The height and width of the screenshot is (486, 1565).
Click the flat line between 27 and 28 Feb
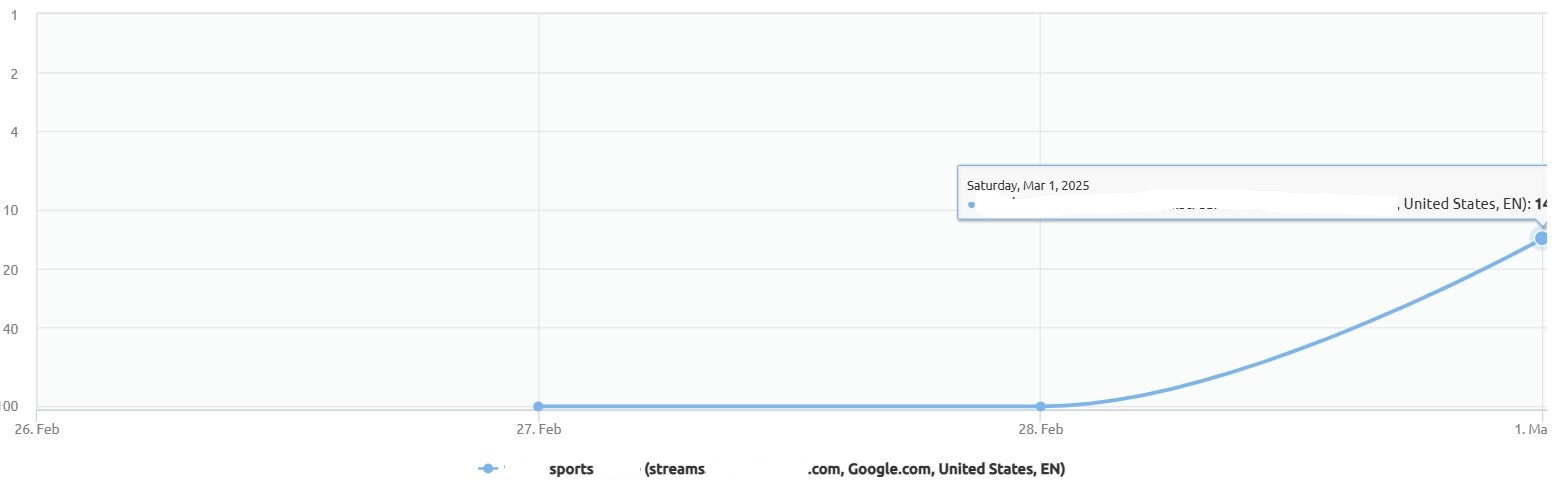coord(789,406)
